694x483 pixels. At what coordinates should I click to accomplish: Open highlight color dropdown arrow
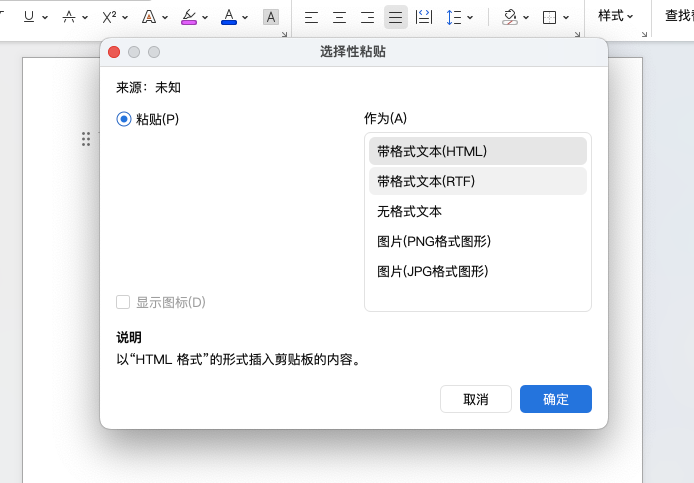click(204, 18)
